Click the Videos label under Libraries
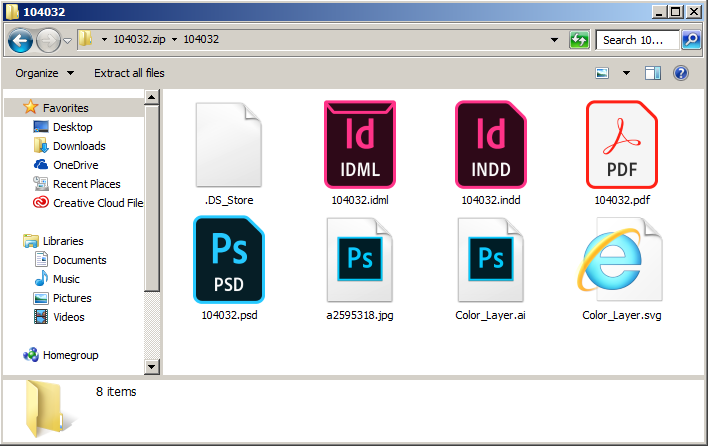Screen dimensions: 708x446 tap(69, 317)
